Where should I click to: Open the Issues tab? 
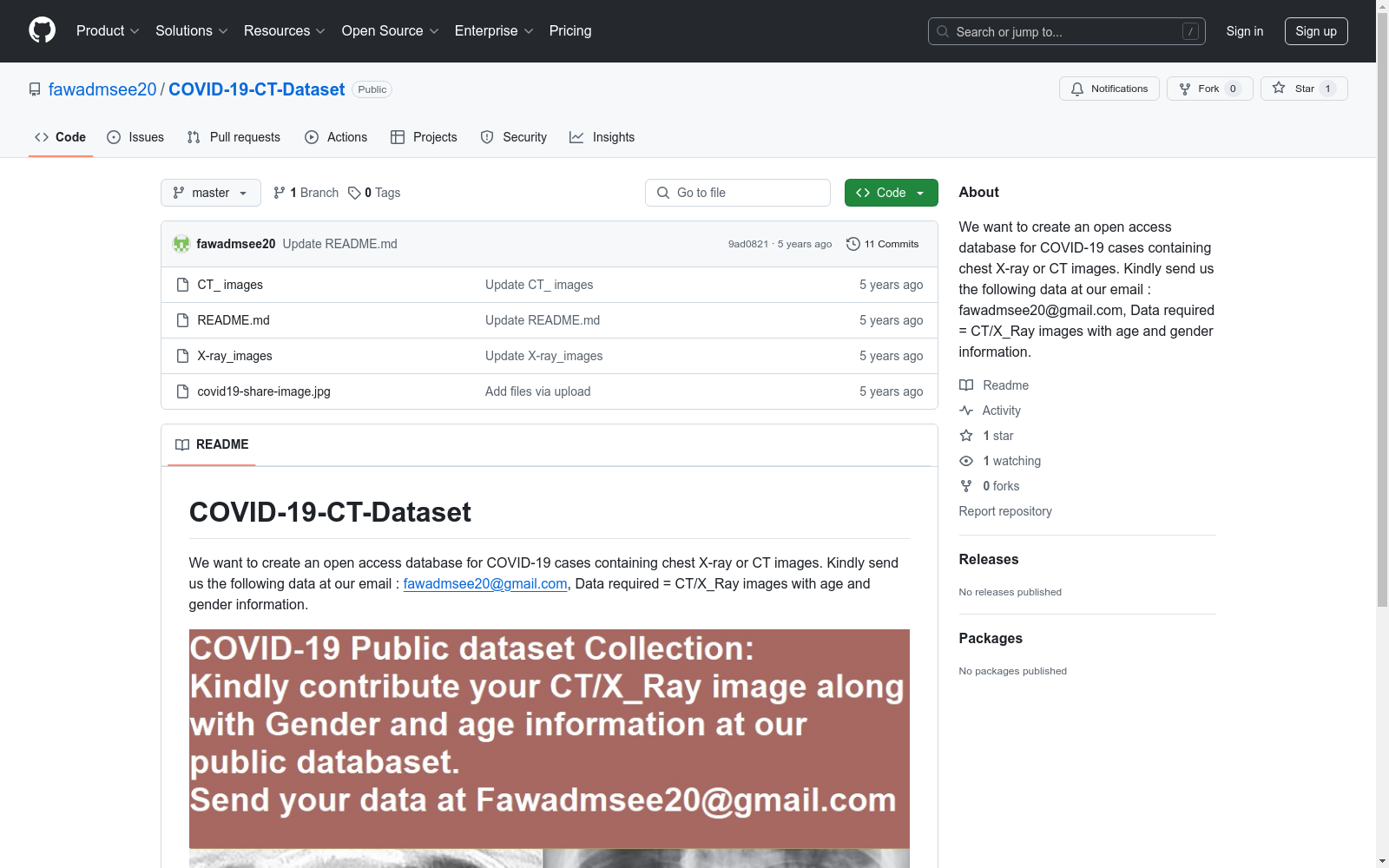point(135,137)
